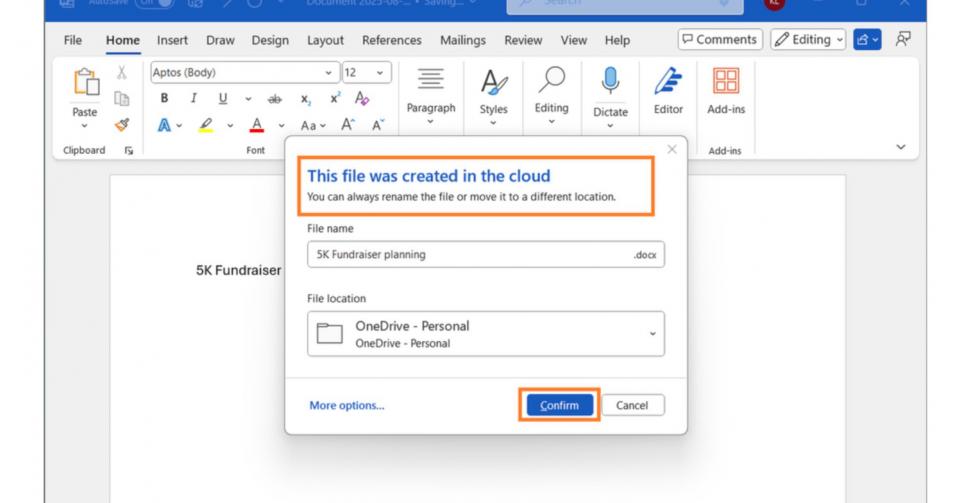Close the cloud file dialog
Screen dimensions: 962x503
coord(672,149)
